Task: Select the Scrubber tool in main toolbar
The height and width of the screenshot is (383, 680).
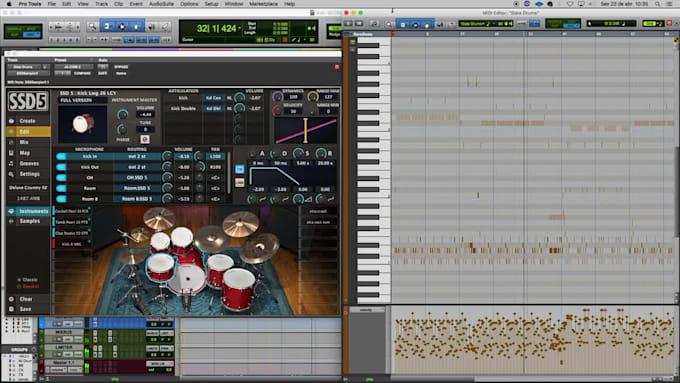Action: coord(152,27)
